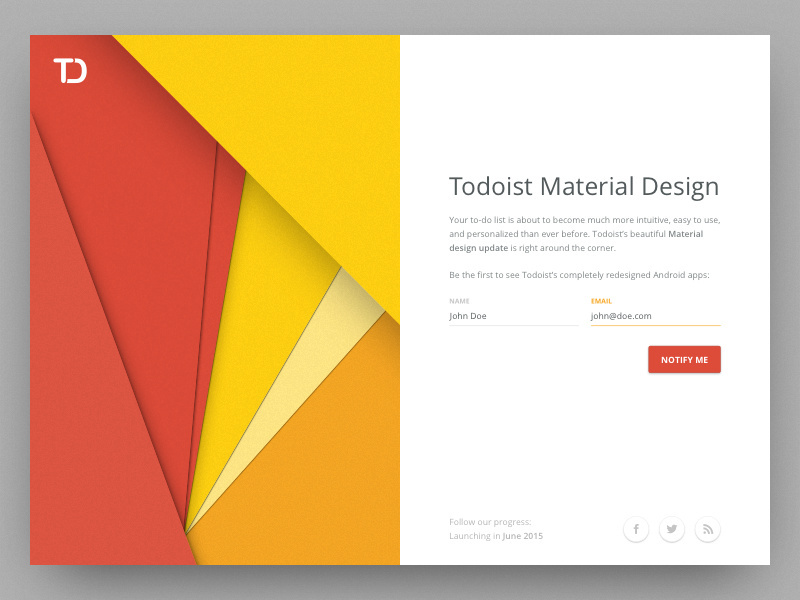Open the Twitter bird icon
The height and width of the screenshot is (600, 800).
[x=671, y=529]
